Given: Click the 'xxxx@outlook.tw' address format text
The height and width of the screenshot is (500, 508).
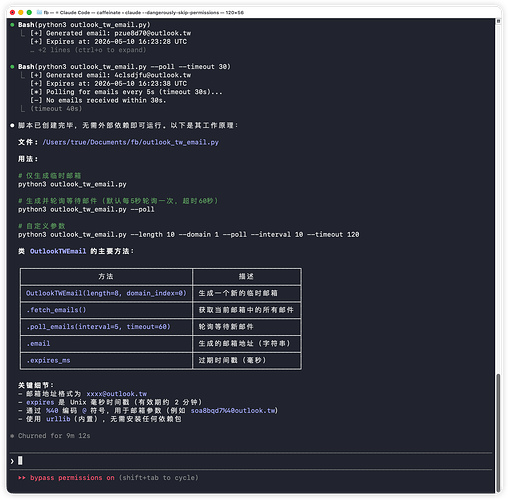Looking at the screenshot, I should click(x=116, y=394).
